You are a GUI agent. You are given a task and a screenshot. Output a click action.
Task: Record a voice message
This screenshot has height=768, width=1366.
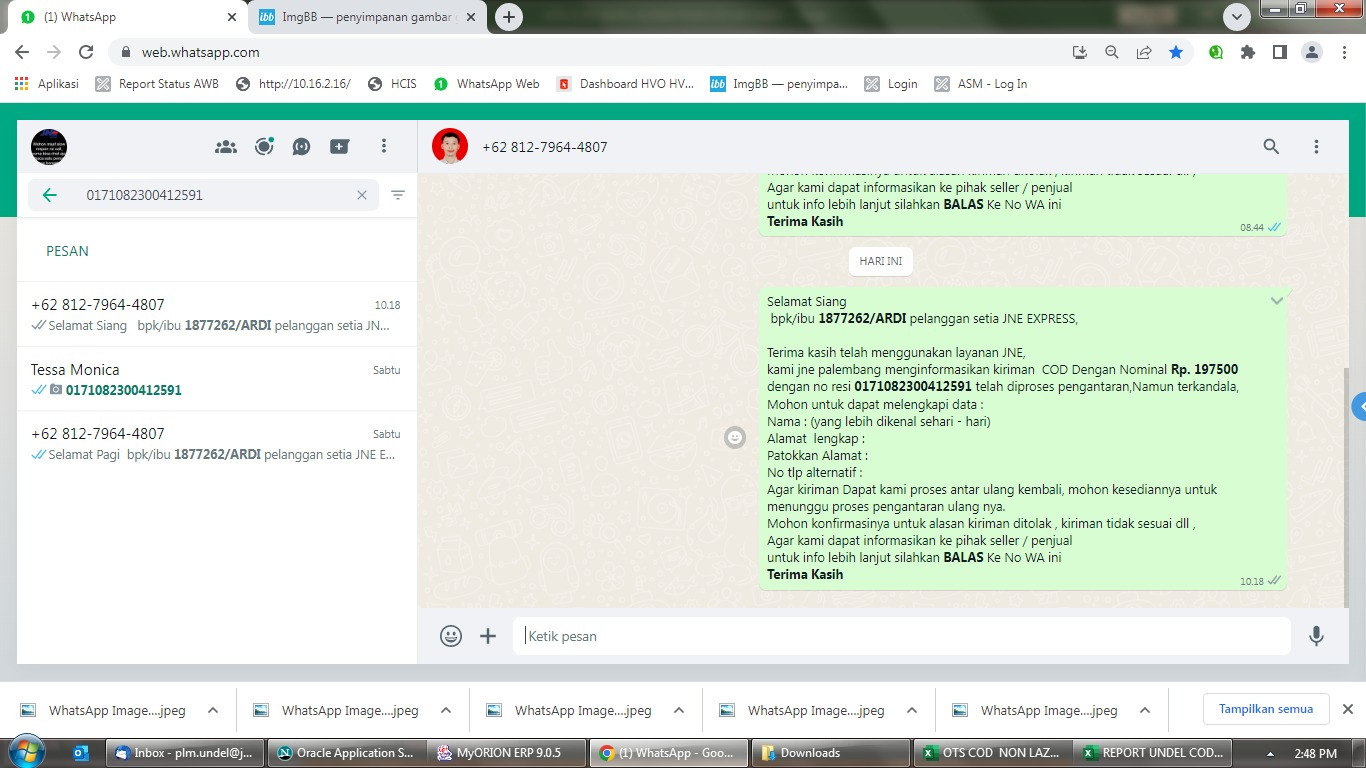click(1317, 636)
